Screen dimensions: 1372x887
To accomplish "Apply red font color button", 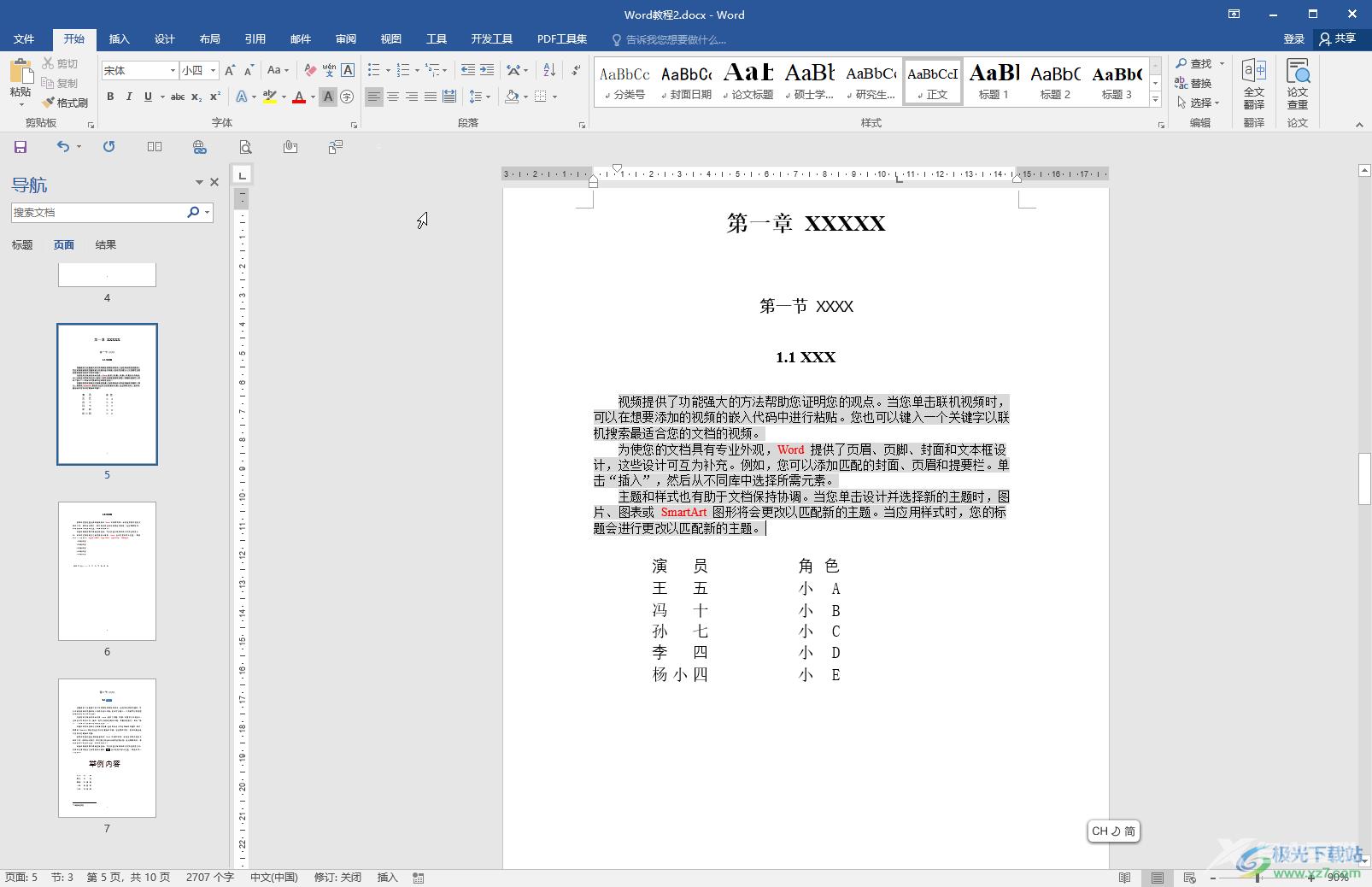I will pyautogui.click(x=299, y=97).
